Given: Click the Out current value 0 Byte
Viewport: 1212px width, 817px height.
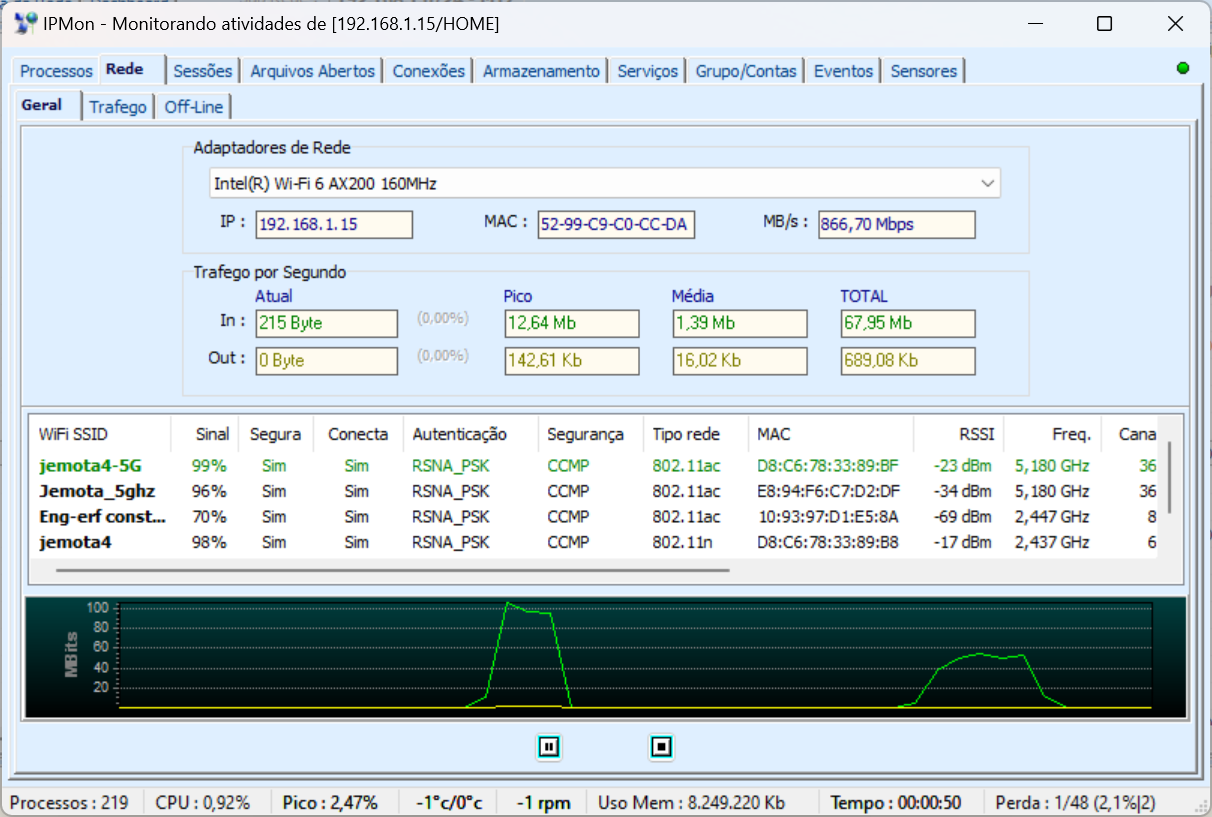Looking at the screenshot, I should tap(327, 360).
